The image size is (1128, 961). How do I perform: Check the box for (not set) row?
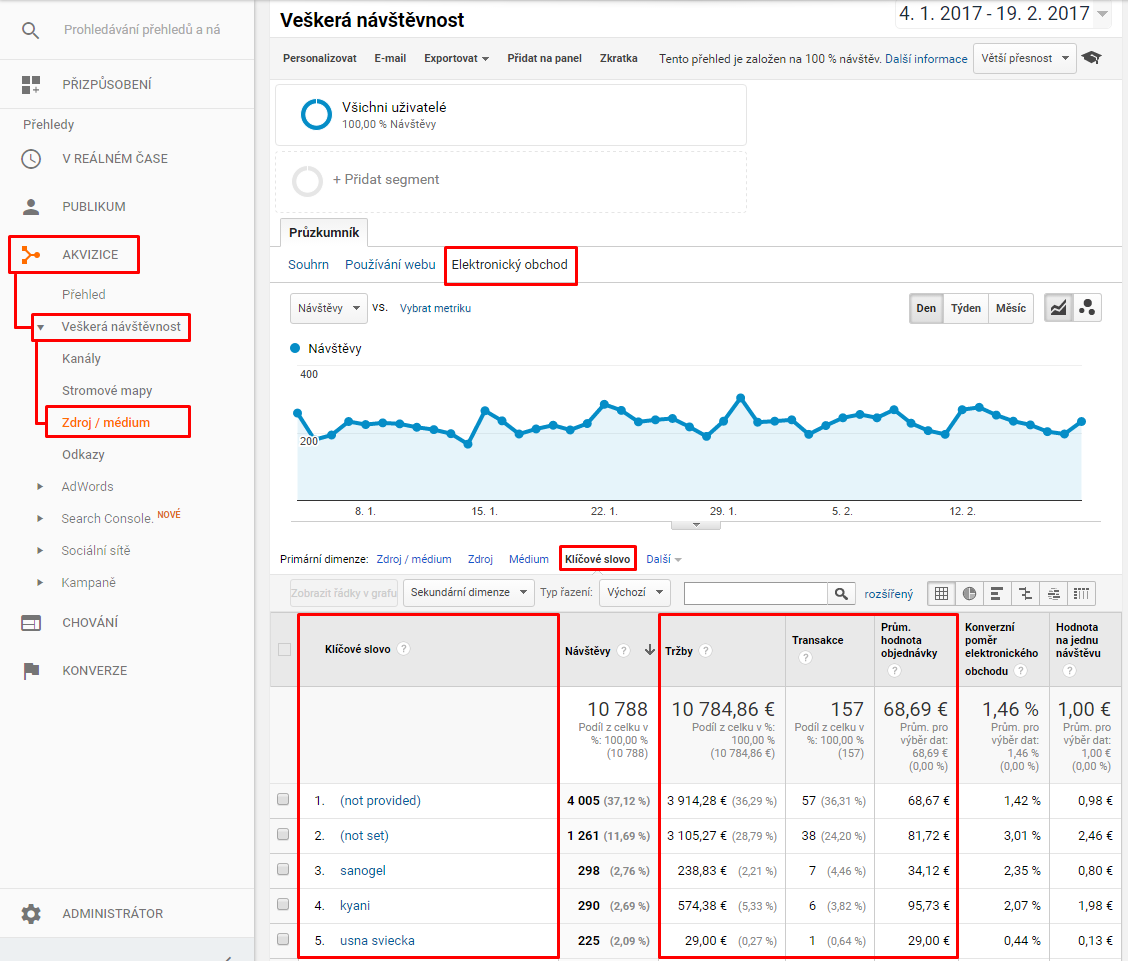click(x=283, y=834)
